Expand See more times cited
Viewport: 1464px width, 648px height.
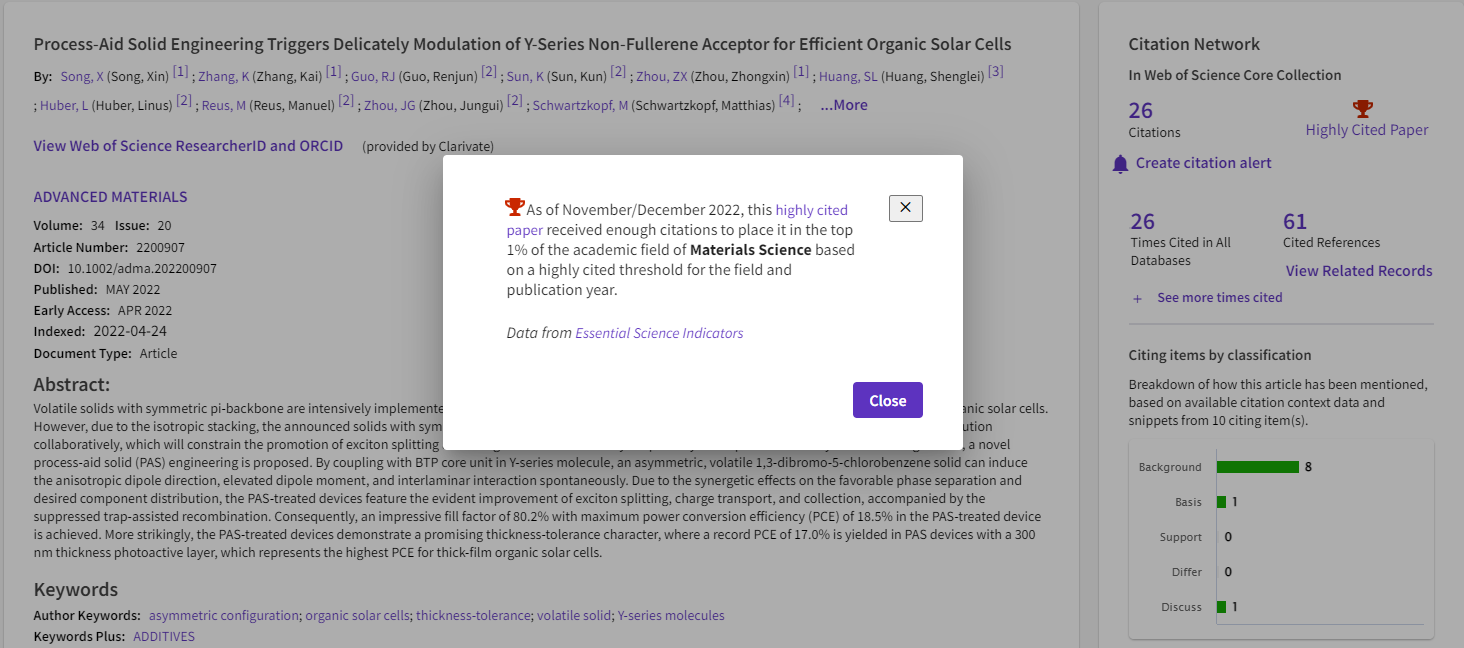pyautogui.click(x=1219, y=297)
